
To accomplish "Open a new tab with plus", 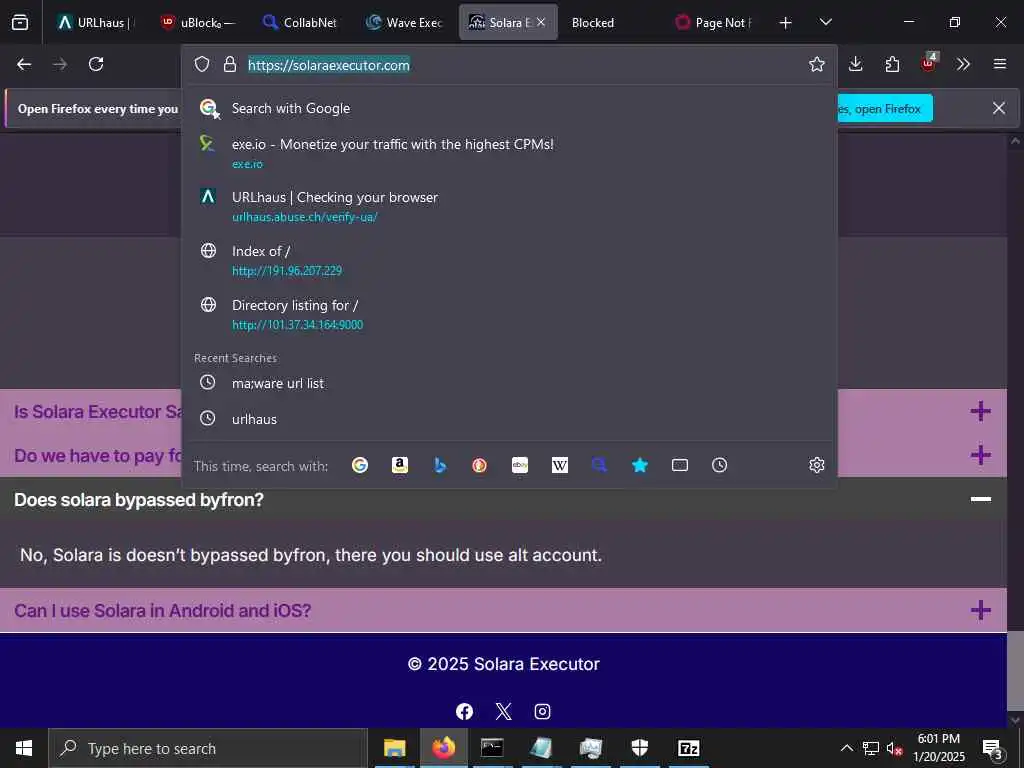I will click(786, 23).
